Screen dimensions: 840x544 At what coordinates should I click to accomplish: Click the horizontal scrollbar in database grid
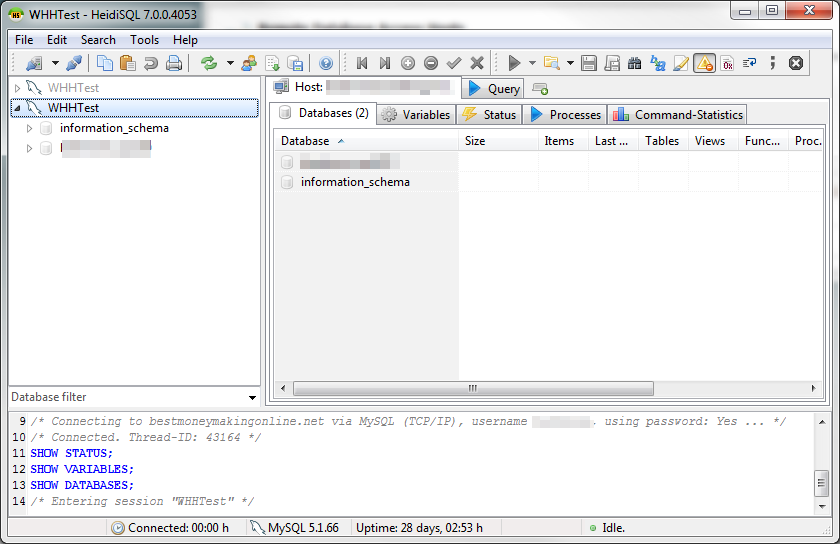[472, 388]
